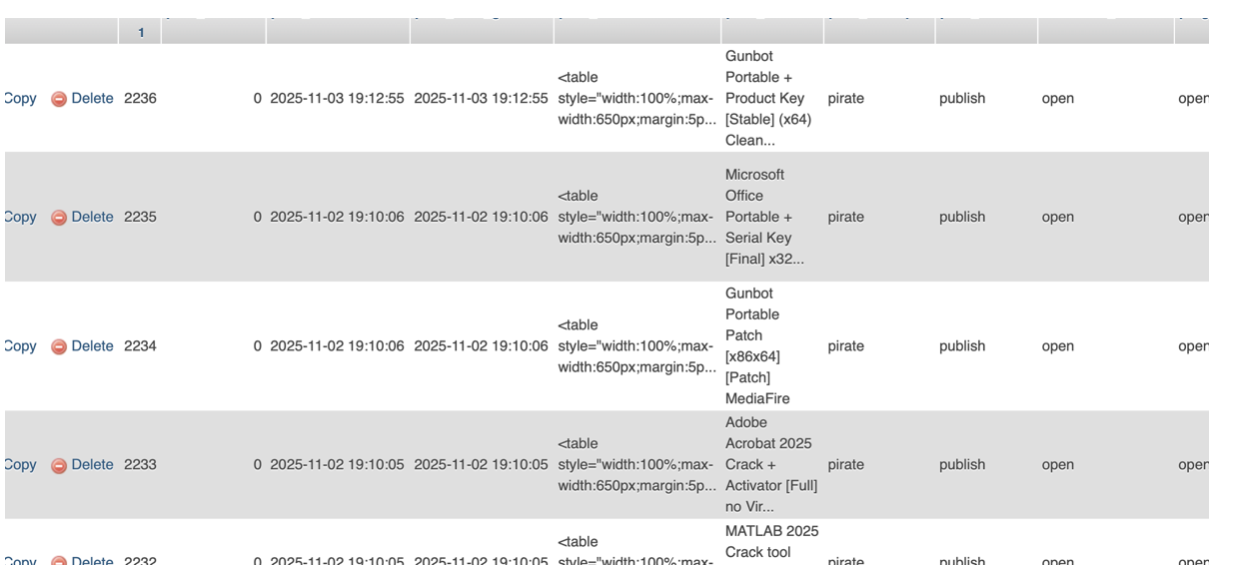Click the table HTML content cell in row 2234
The width and height of the screenshot is (1258, 580).
click(x=636, y=346)
